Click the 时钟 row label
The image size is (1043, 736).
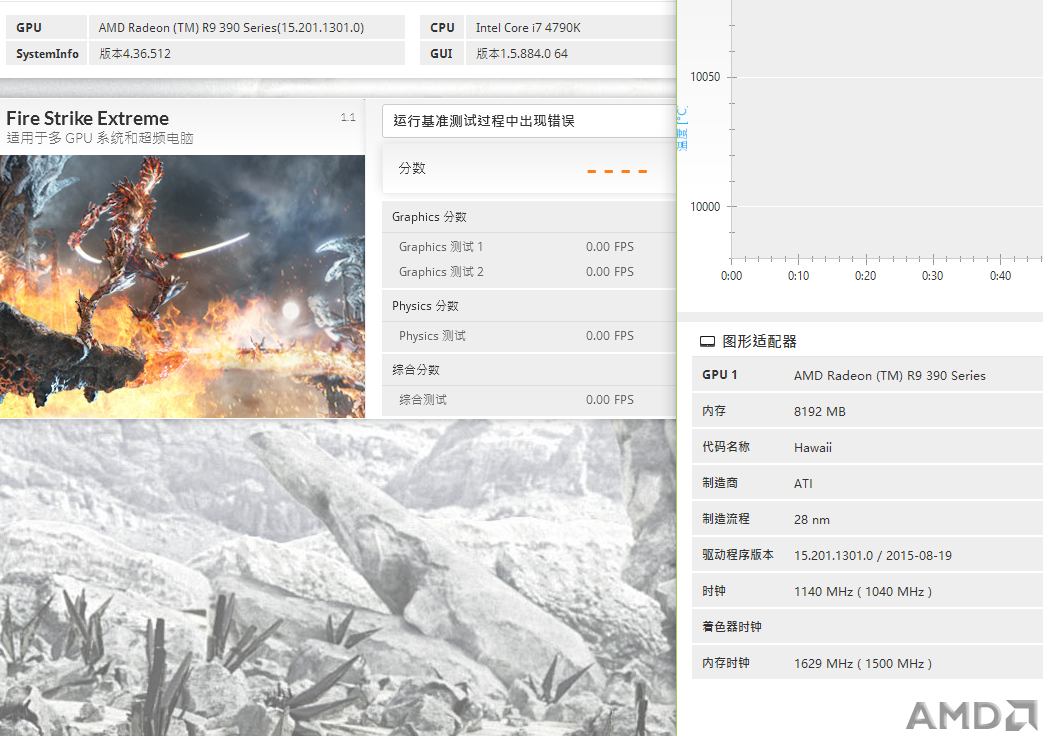714,591
